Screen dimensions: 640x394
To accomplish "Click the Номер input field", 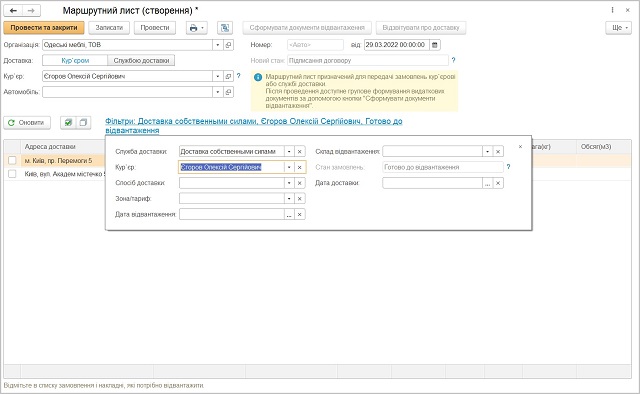I will [x=315, y=45].
